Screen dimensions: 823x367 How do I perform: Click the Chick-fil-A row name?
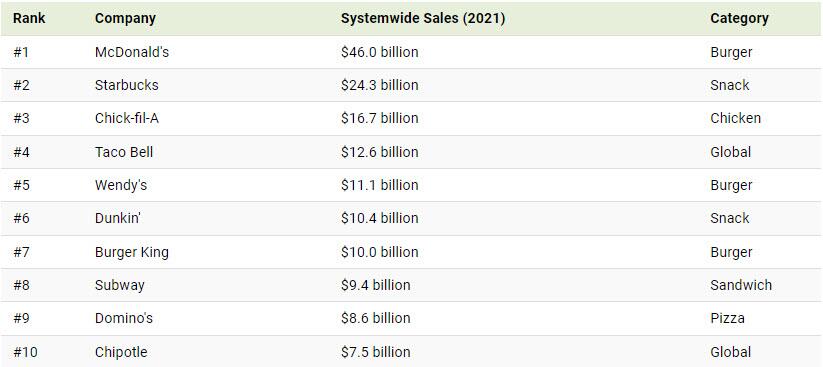tap(126, 118)
